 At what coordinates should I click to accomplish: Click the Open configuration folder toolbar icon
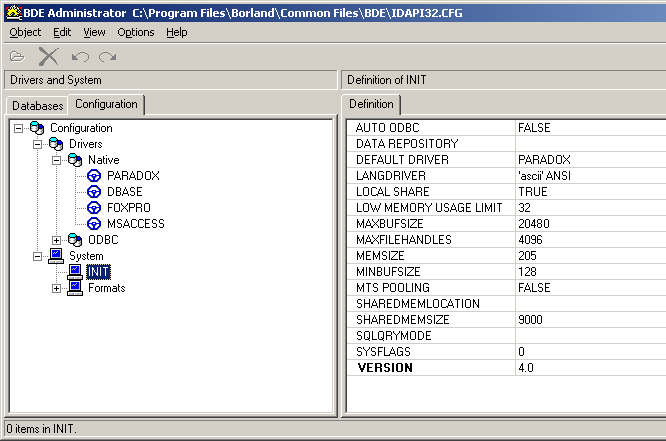pos(17,57)
